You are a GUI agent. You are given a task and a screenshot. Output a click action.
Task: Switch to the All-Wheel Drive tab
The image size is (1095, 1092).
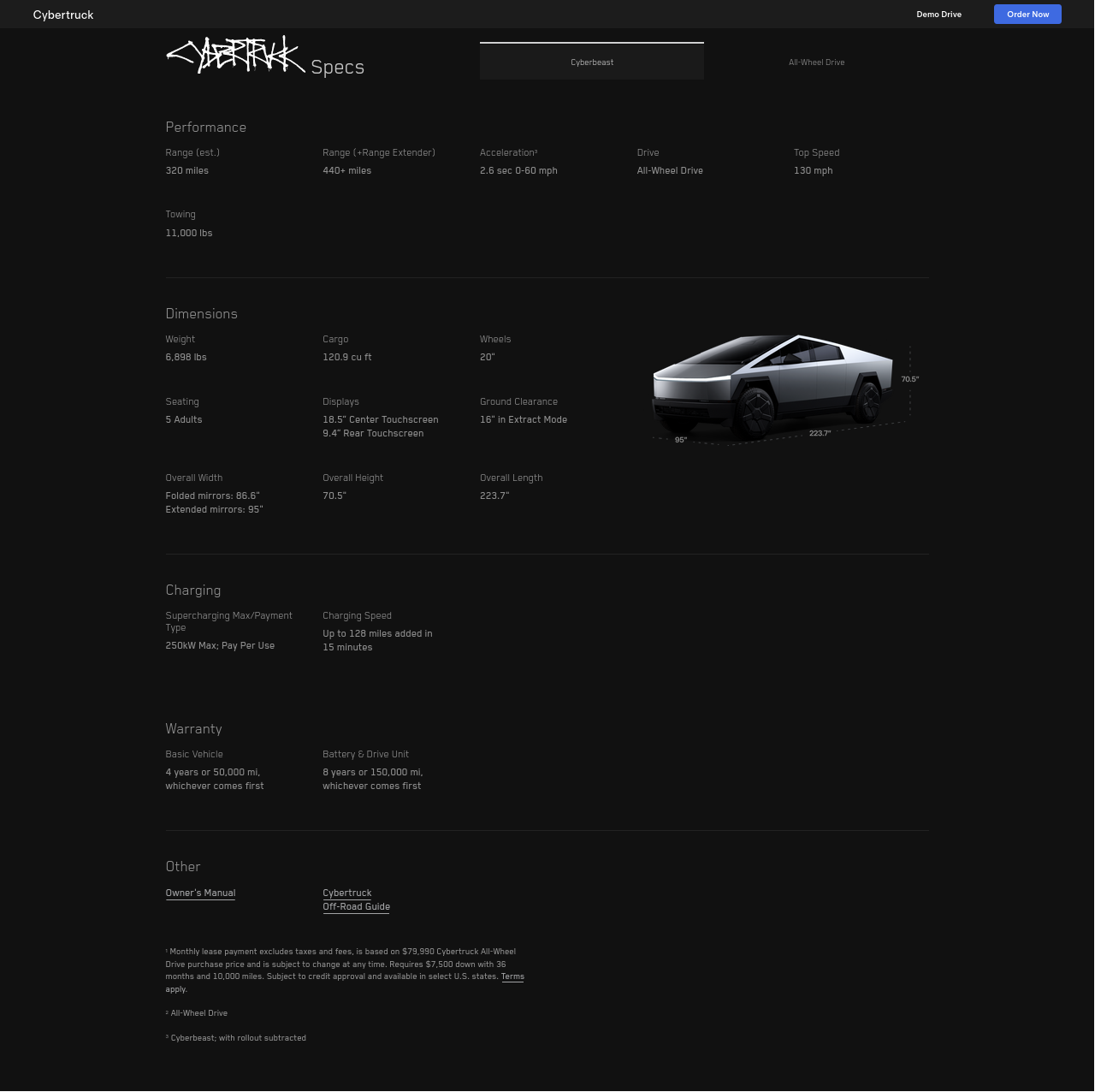click(x=816, y=62)
